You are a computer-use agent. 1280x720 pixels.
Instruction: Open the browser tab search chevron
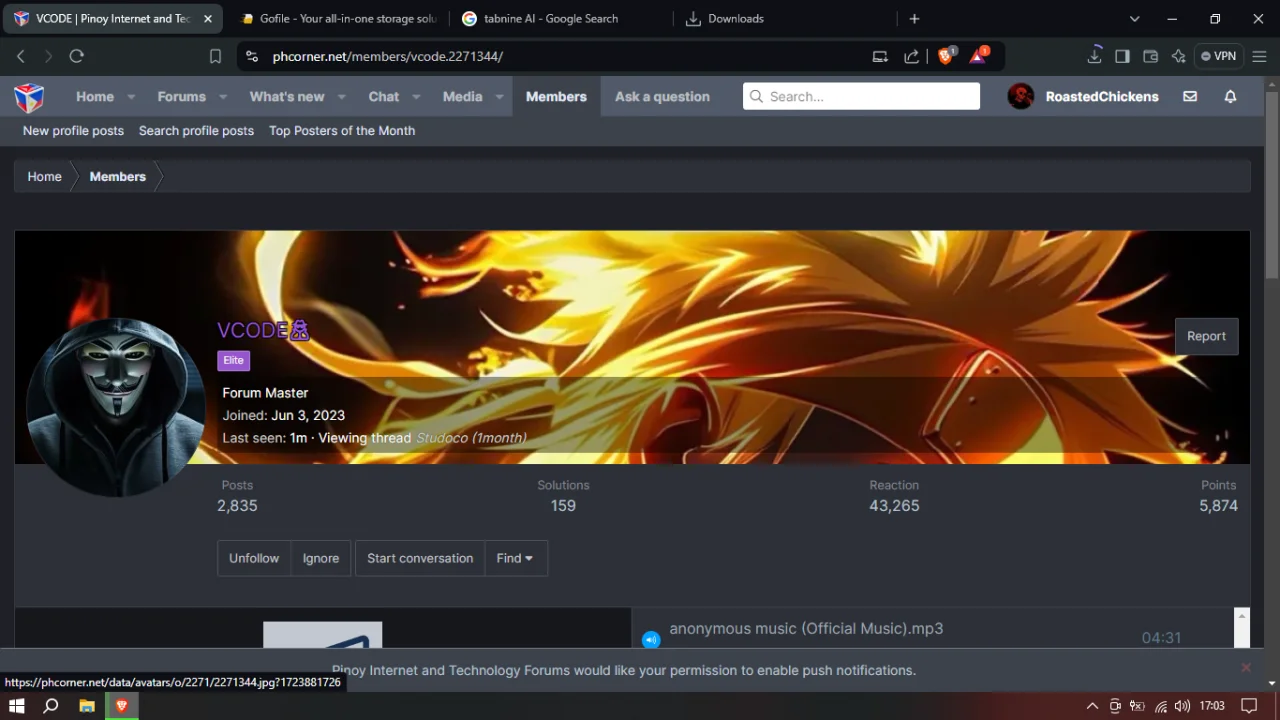pos(1134,18)
